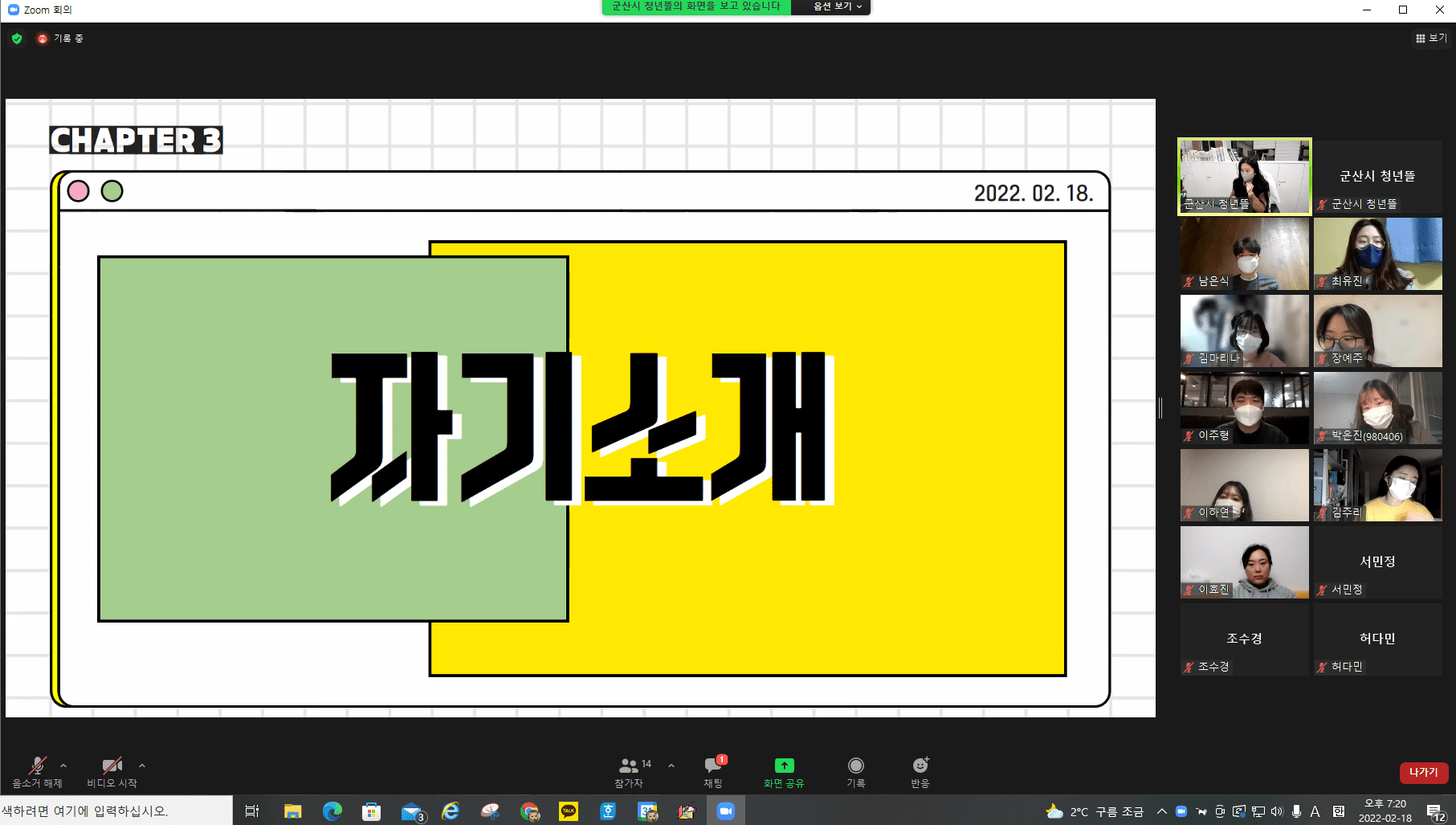This screenshot has width=1456, height=825.
Task: Unmute the microphone with 음소거 해제
Action: pos(37,772)
